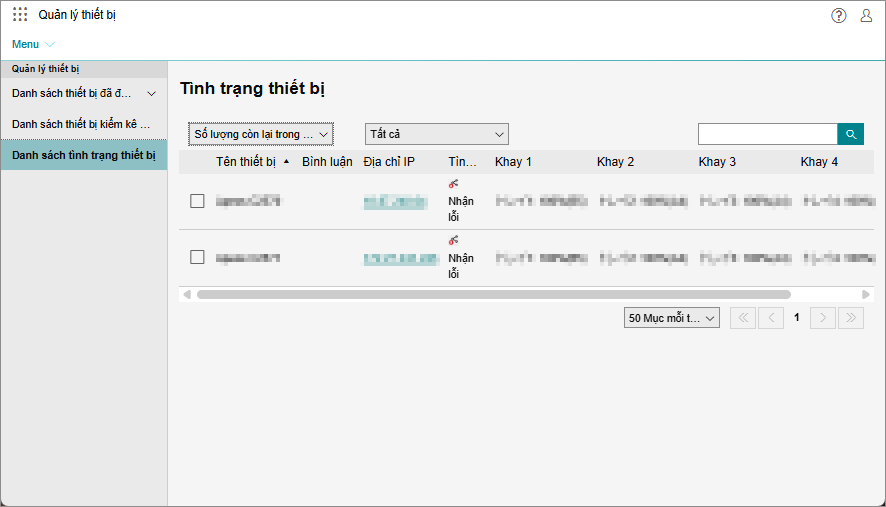Click the magnifier search button
The height and width of the screenshot is (507, 886).
point(850,134)
